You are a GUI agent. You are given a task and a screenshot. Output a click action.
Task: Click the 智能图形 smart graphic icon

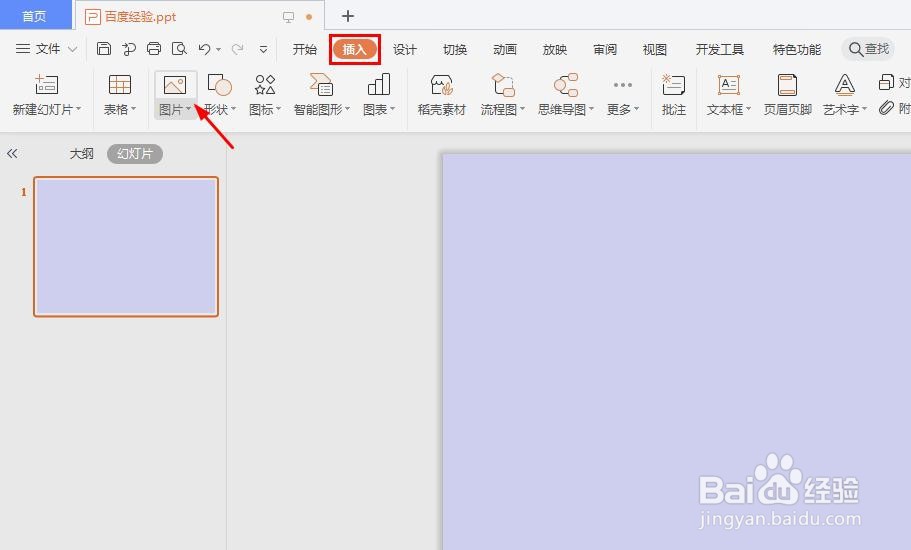point(321,85)
